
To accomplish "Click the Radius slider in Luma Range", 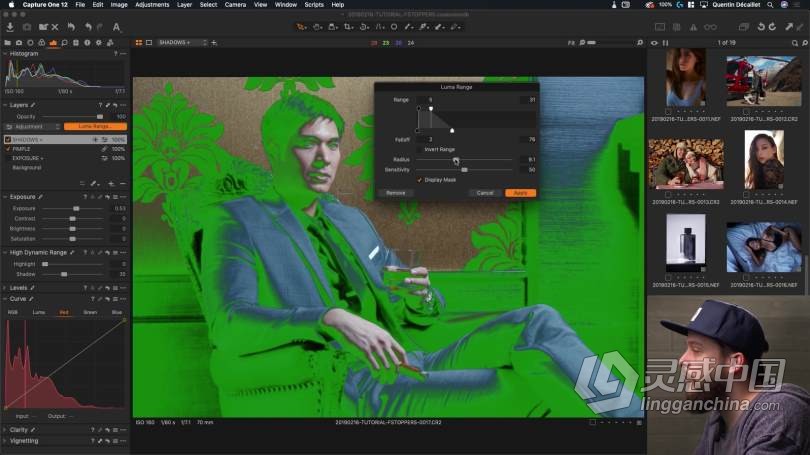I will [464, 160].
